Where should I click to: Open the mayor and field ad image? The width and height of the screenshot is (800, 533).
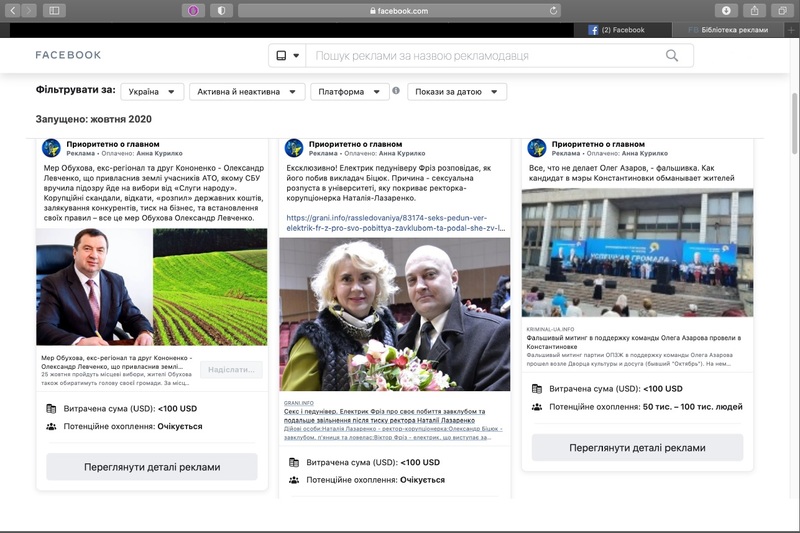coord(152,287)
